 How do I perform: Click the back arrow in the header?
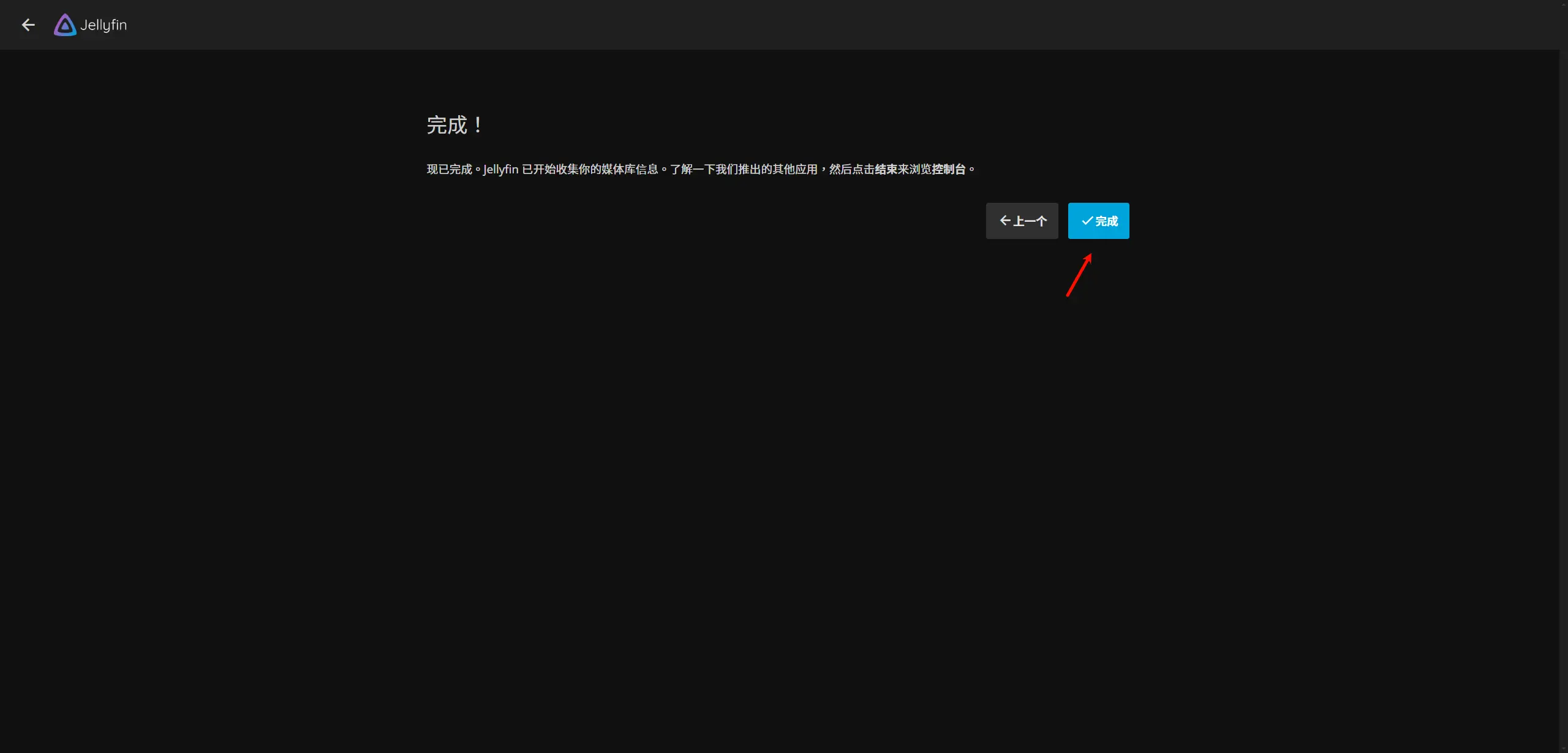(28, 25)
